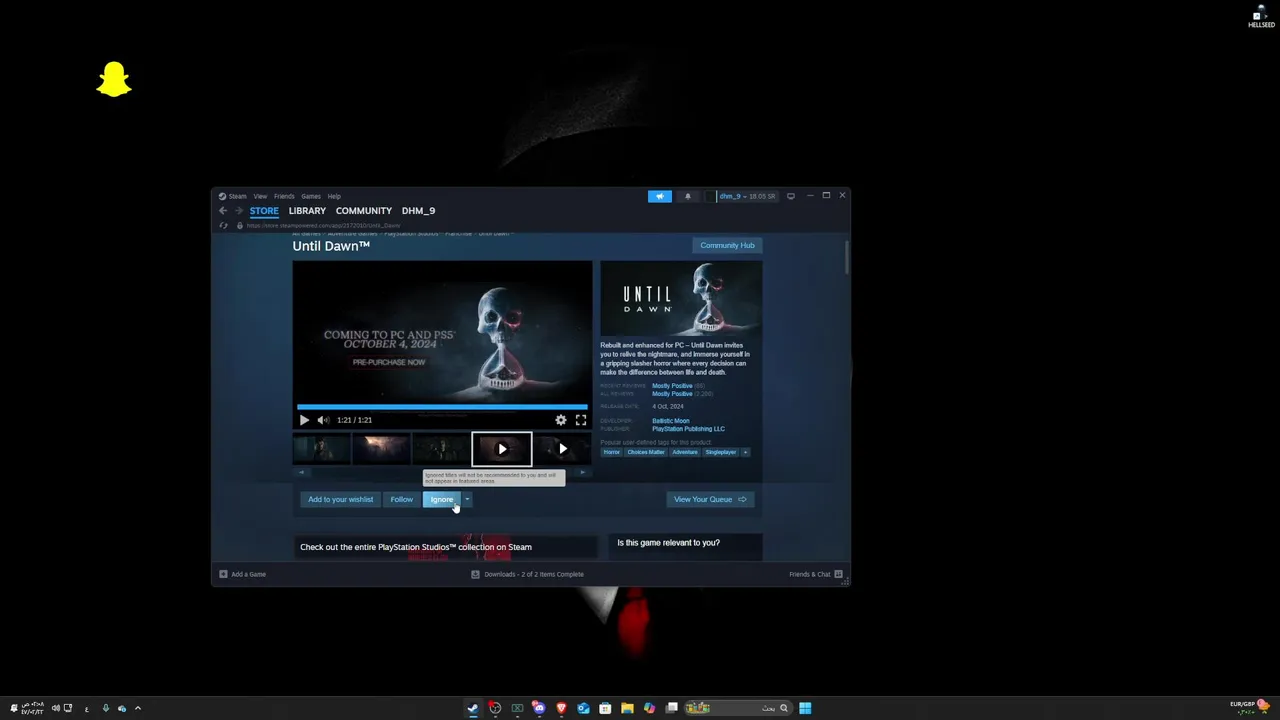Open the DHM_9 profile tab
This screenshot has height=720, width=1280.
(x=418, y=211)
